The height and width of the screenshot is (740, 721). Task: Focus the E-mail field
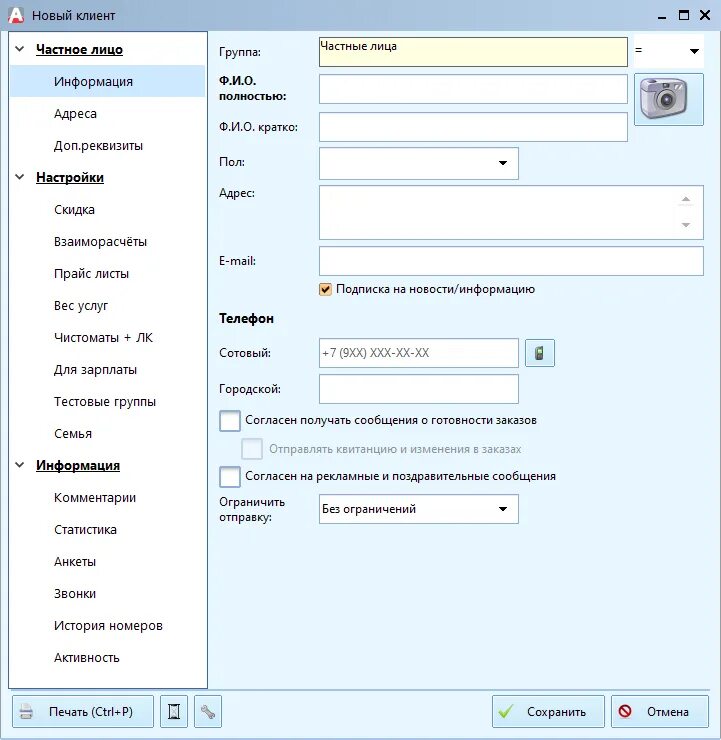[511, 261]
